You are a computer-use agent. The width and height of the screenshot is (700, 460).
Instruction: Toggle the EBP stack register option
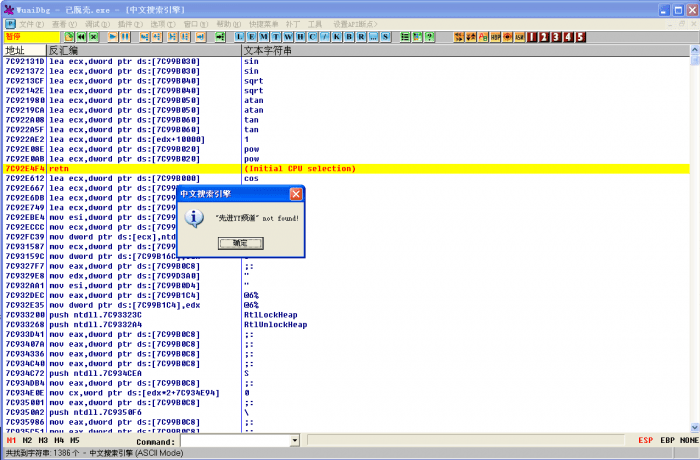667,440
